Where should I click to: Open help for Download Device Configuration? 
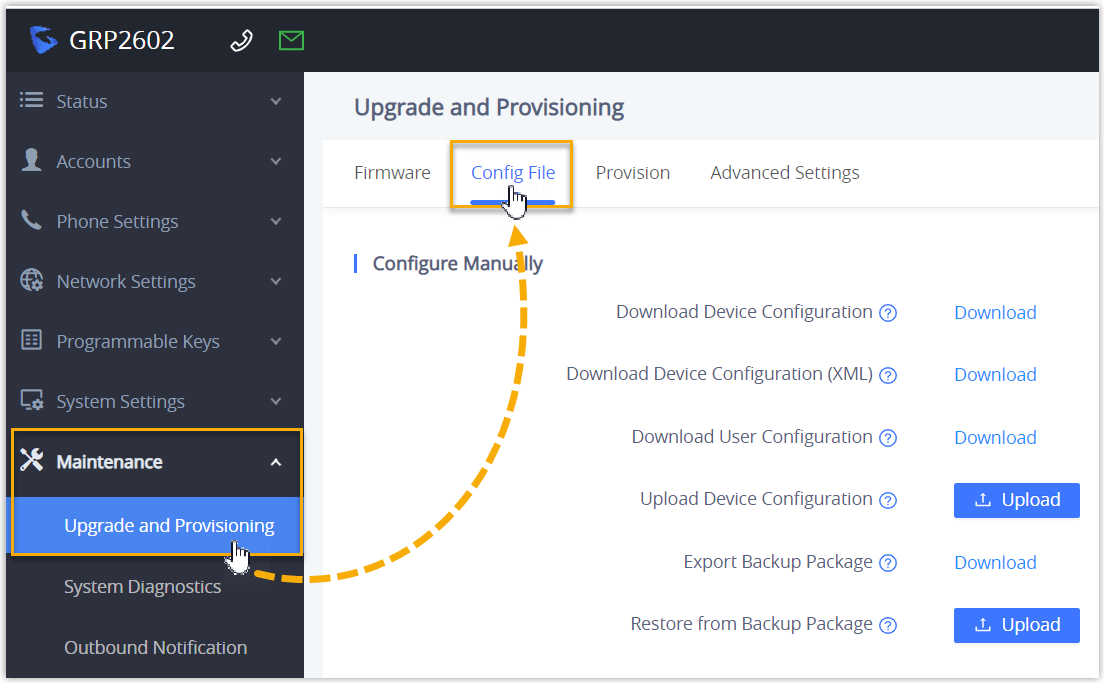pyautogui.click(x=888, y=312)
